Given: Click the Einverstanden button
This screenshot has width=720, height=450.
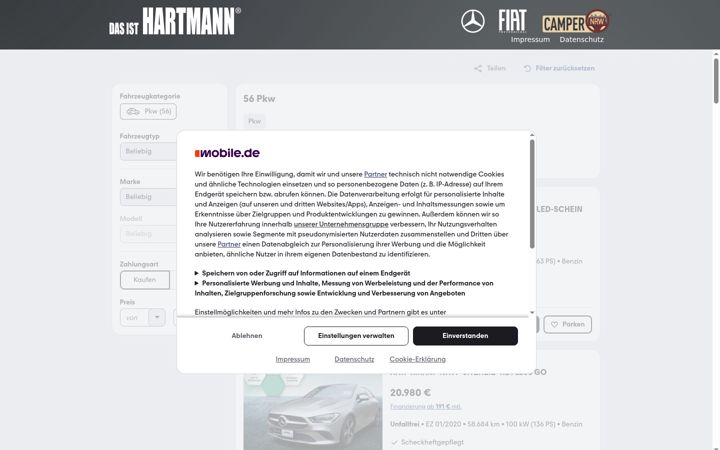Looking at the screenshot, I should 465,336.
